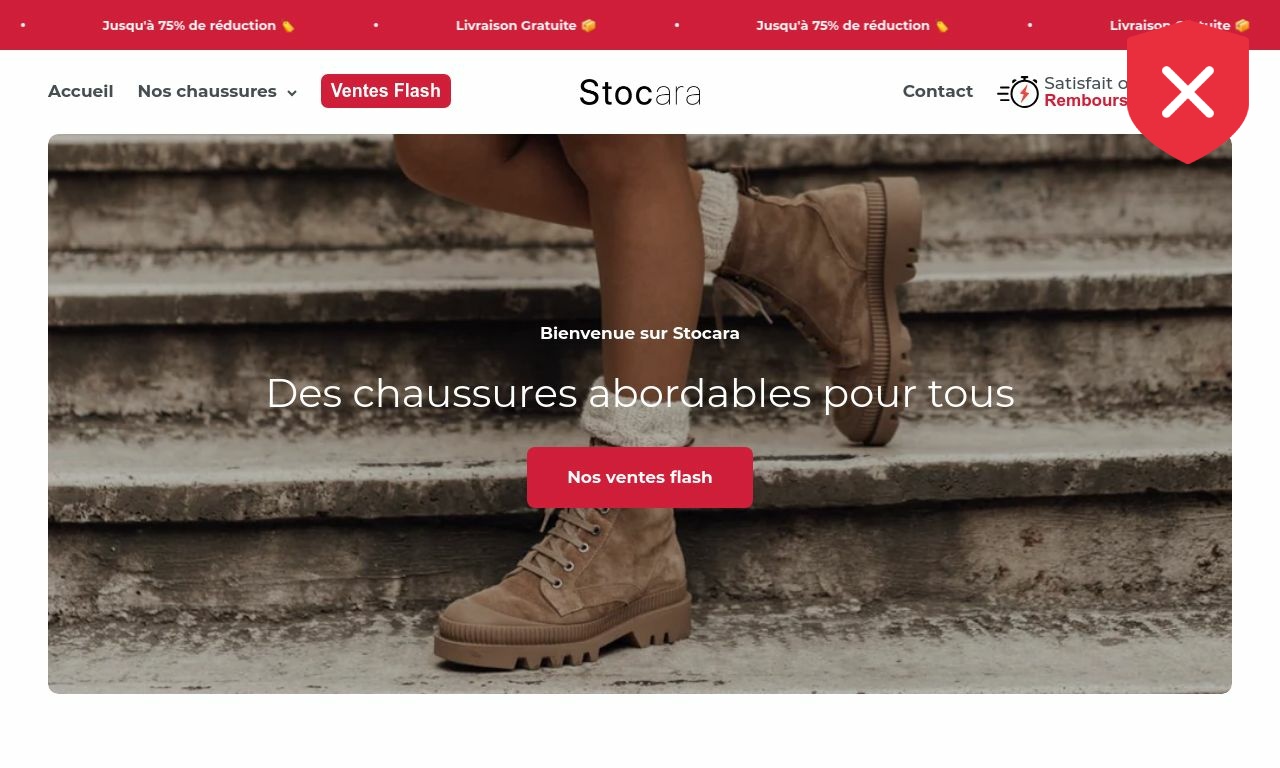Click the Des chaussures abordables pour tous heading
1280x768 pixels.
(640, 393)
